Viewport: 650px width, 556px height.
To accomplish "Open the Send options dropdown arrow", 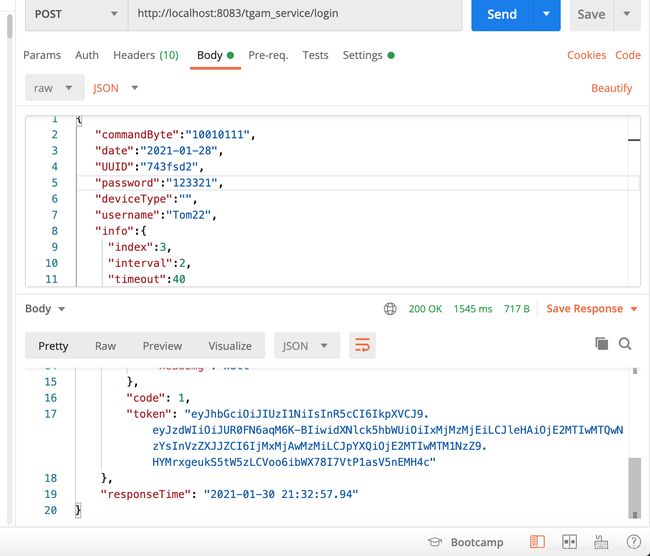I will (546, 14).
